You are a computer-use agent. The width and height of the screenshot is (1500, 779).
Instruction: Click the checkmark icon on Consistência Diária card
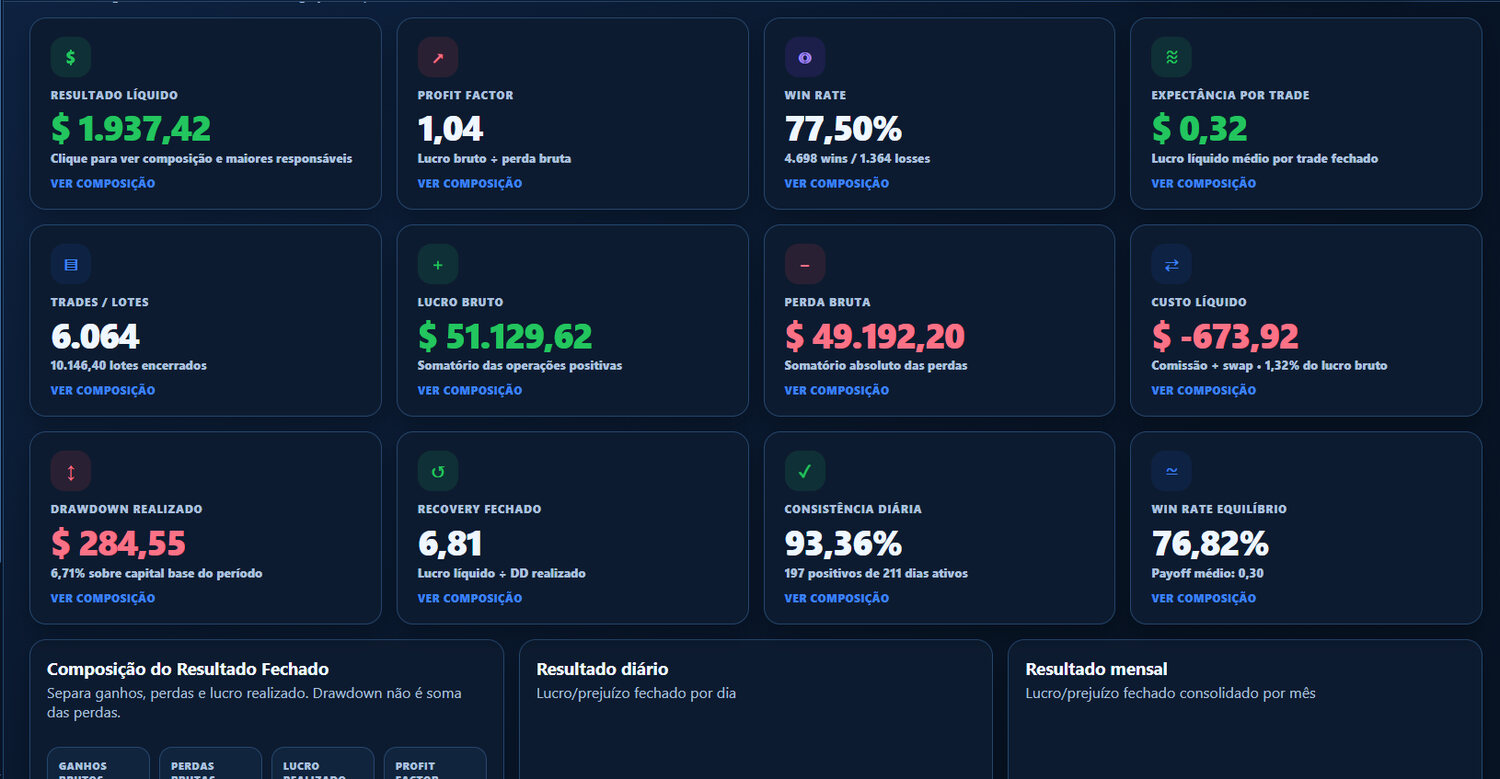coord(805,471)
